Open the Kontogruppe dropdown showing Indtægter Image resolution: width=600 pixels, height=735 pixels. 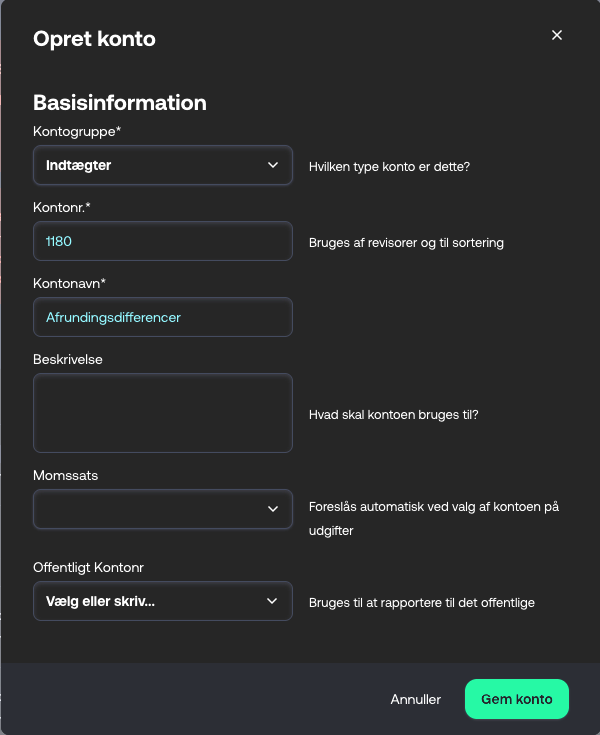163,165
